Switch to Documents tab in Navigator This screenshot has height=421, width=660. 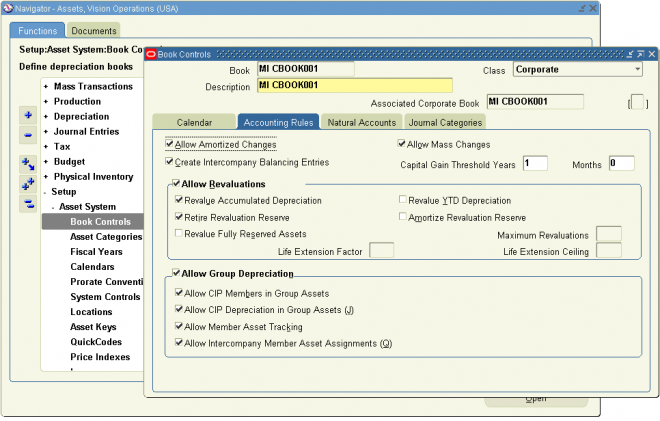93,30
